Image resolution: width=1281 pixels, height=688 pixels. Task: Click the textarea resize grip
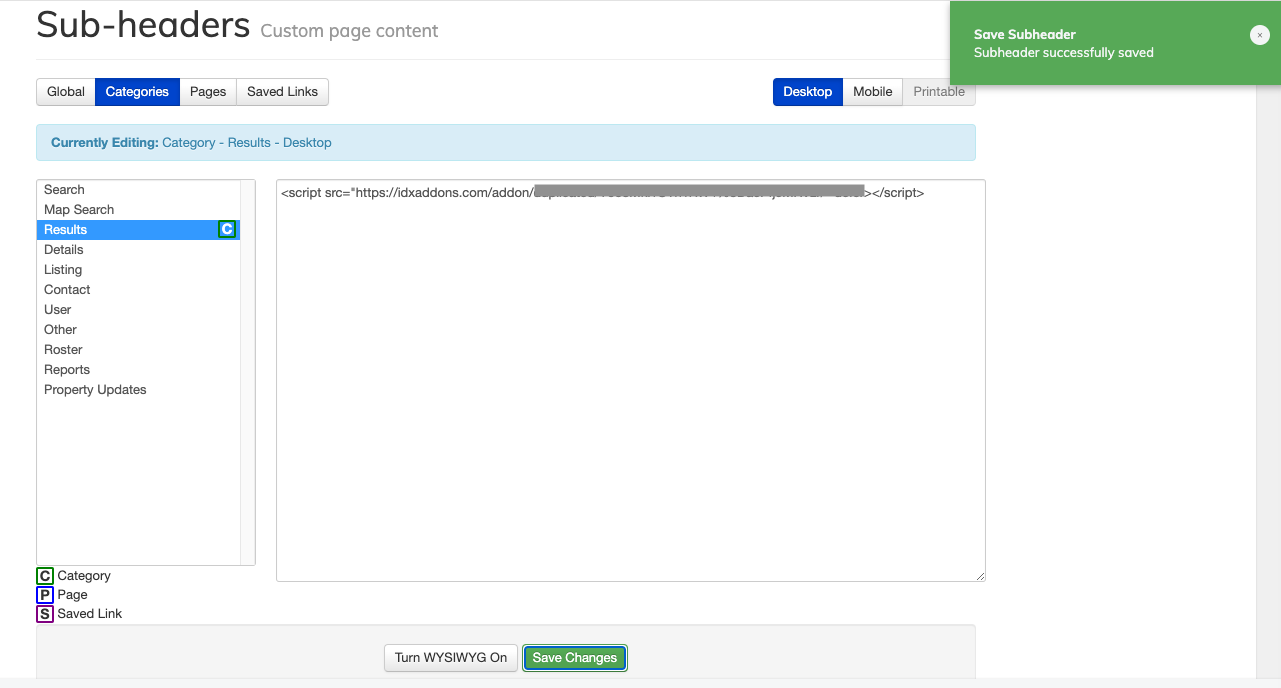pyautogui.click(x=980, y=575)
